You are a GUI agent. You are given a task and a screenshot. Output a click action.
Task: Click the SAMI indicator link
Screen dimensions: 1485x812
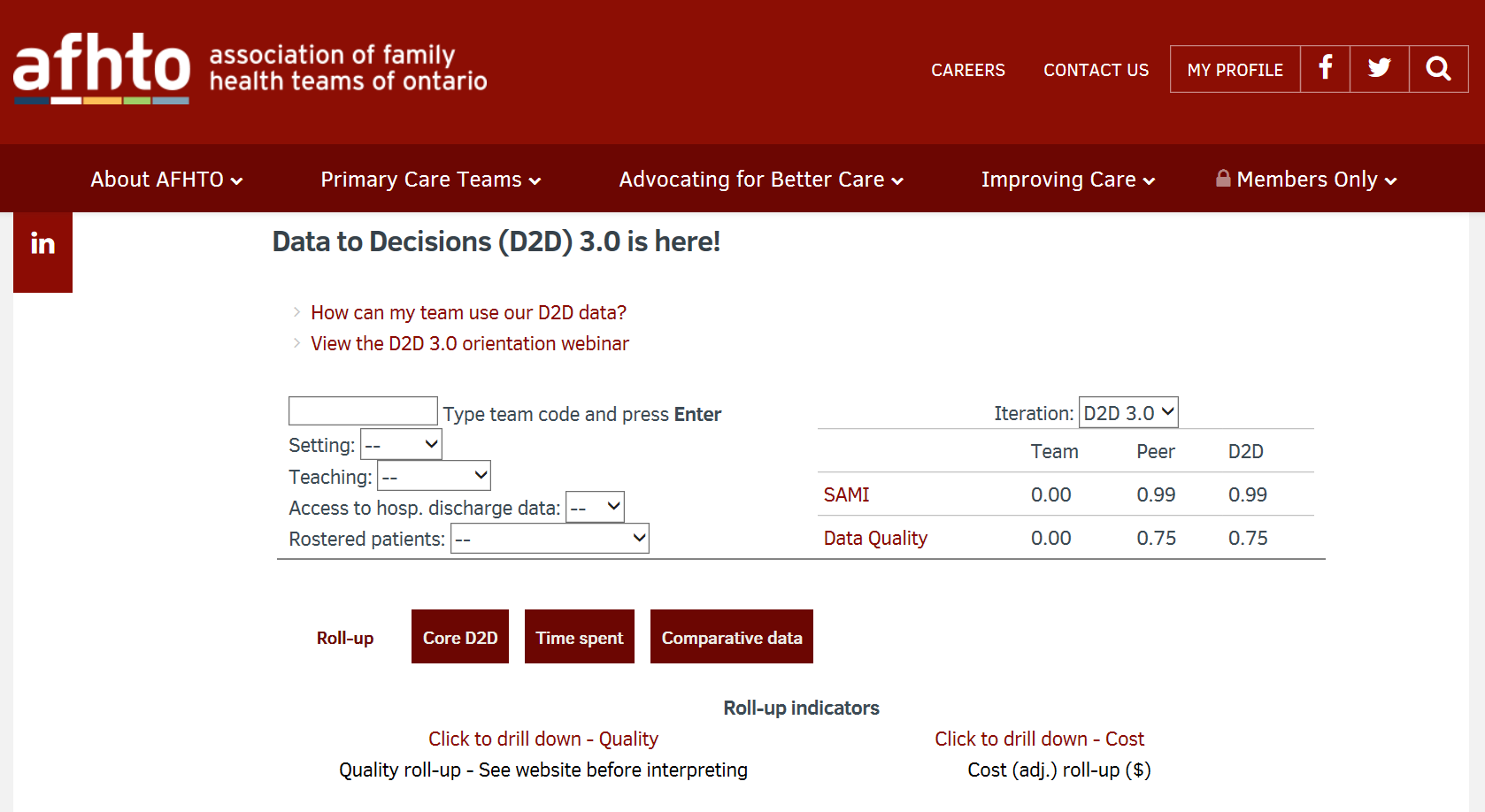(846, 494)
